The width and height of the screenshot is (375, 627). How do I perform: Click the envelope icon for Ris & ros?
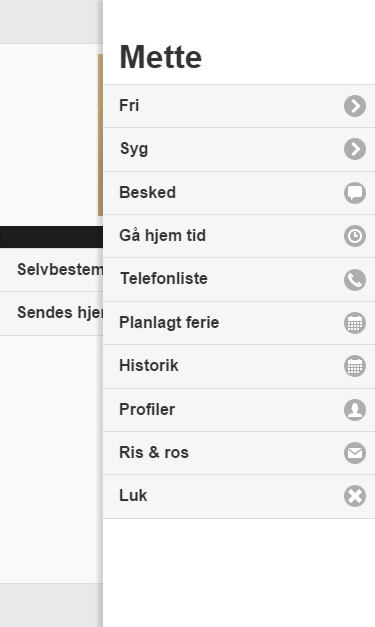355,453
